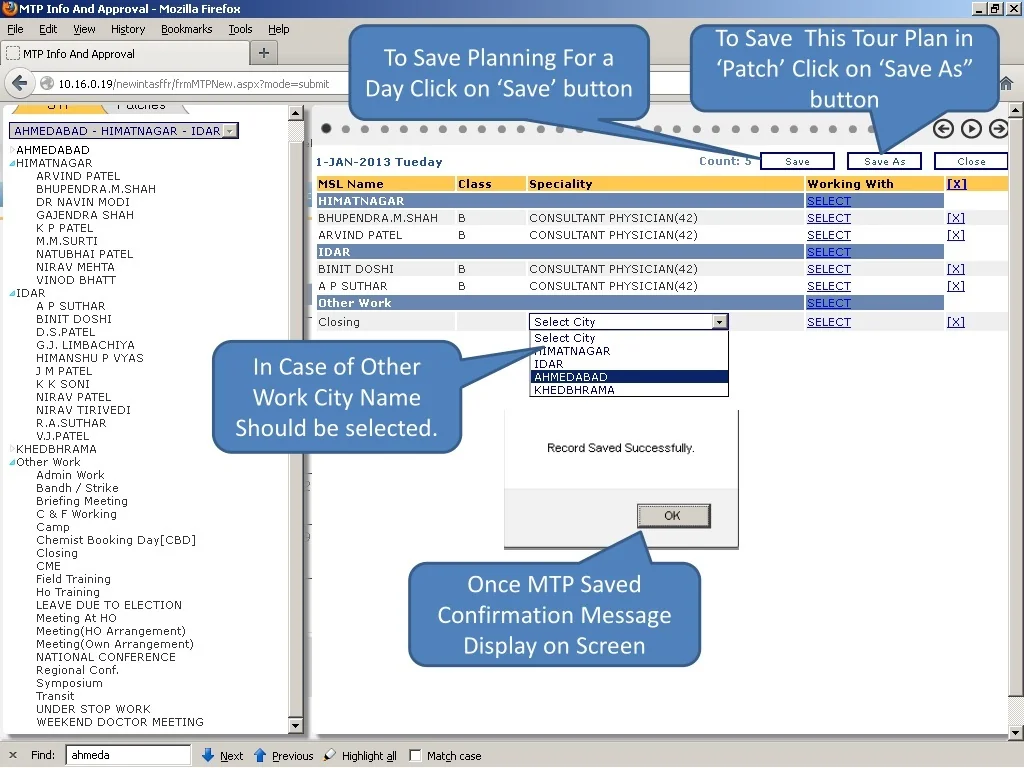The image size is (1024, 768).
Task: Toggle the Match case checkbox
Action: pyautogui.click(x=416, y=756)
